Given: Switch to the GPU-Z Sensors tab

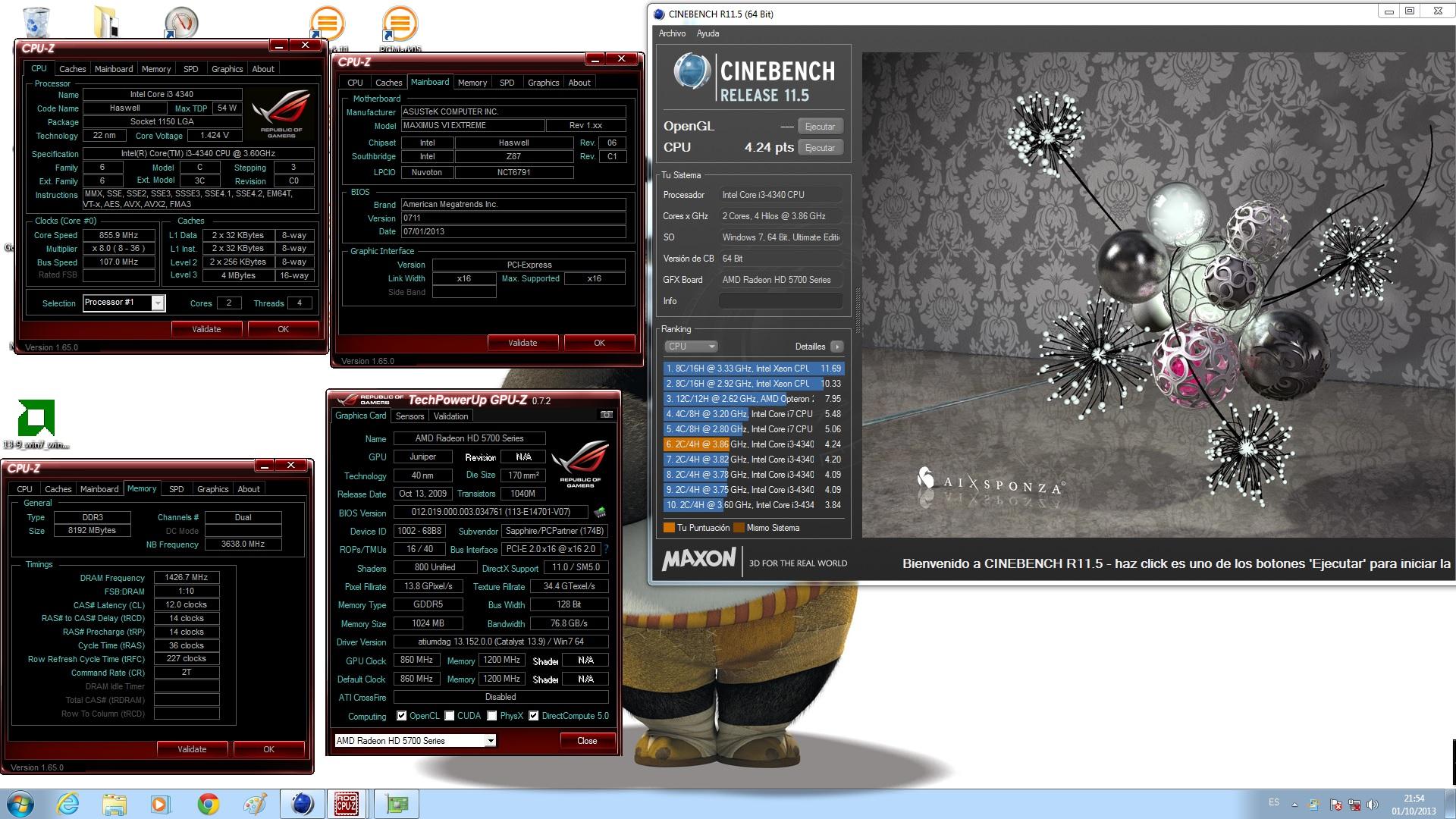Looking at the screenshot, I should coord(410,416).
